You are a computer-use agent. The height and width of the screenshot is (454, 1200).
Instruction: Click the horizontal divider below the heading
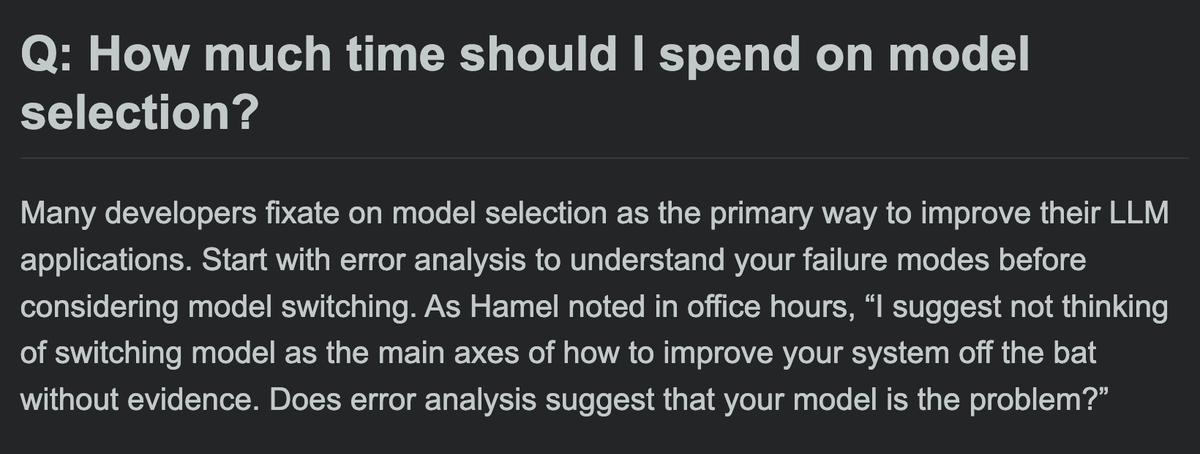600,158
